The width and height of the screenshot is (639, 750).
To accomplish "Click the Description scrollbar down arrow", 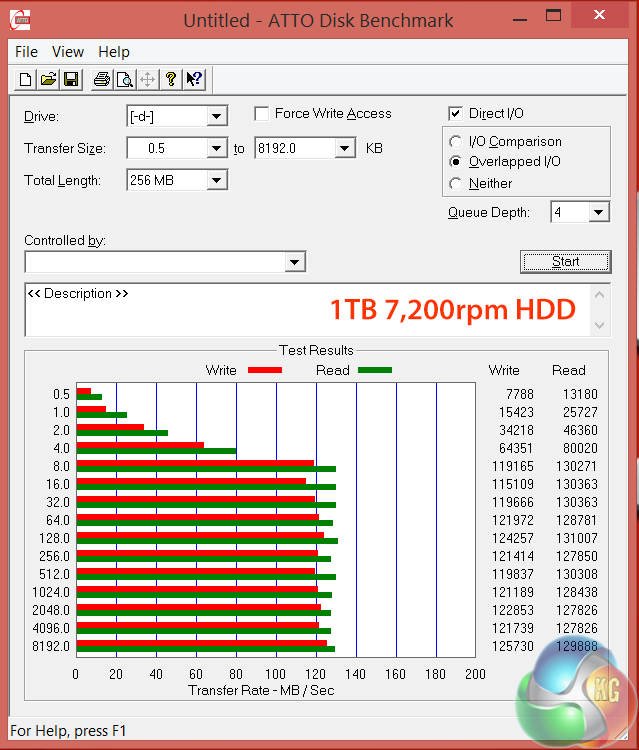I will tap(600, 325).
